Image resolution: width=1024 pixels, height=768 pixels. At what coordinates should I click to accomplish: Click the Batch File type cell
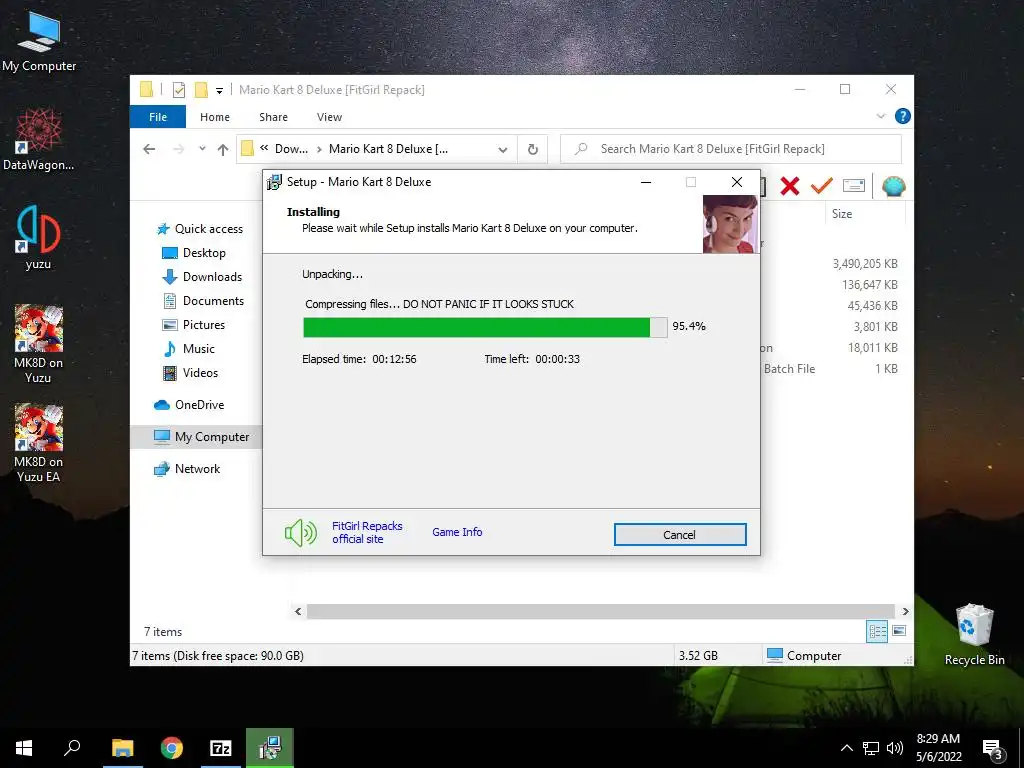tap(790, 369)
